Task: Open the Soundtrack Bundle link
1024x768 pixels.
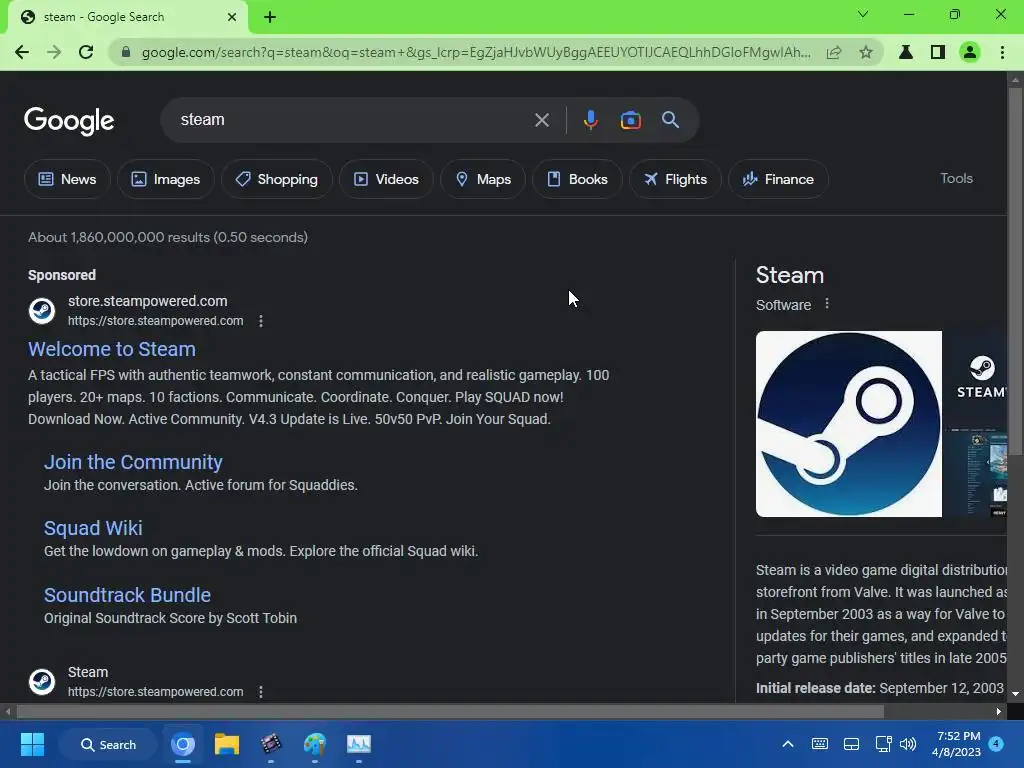Action: [127, 596]
